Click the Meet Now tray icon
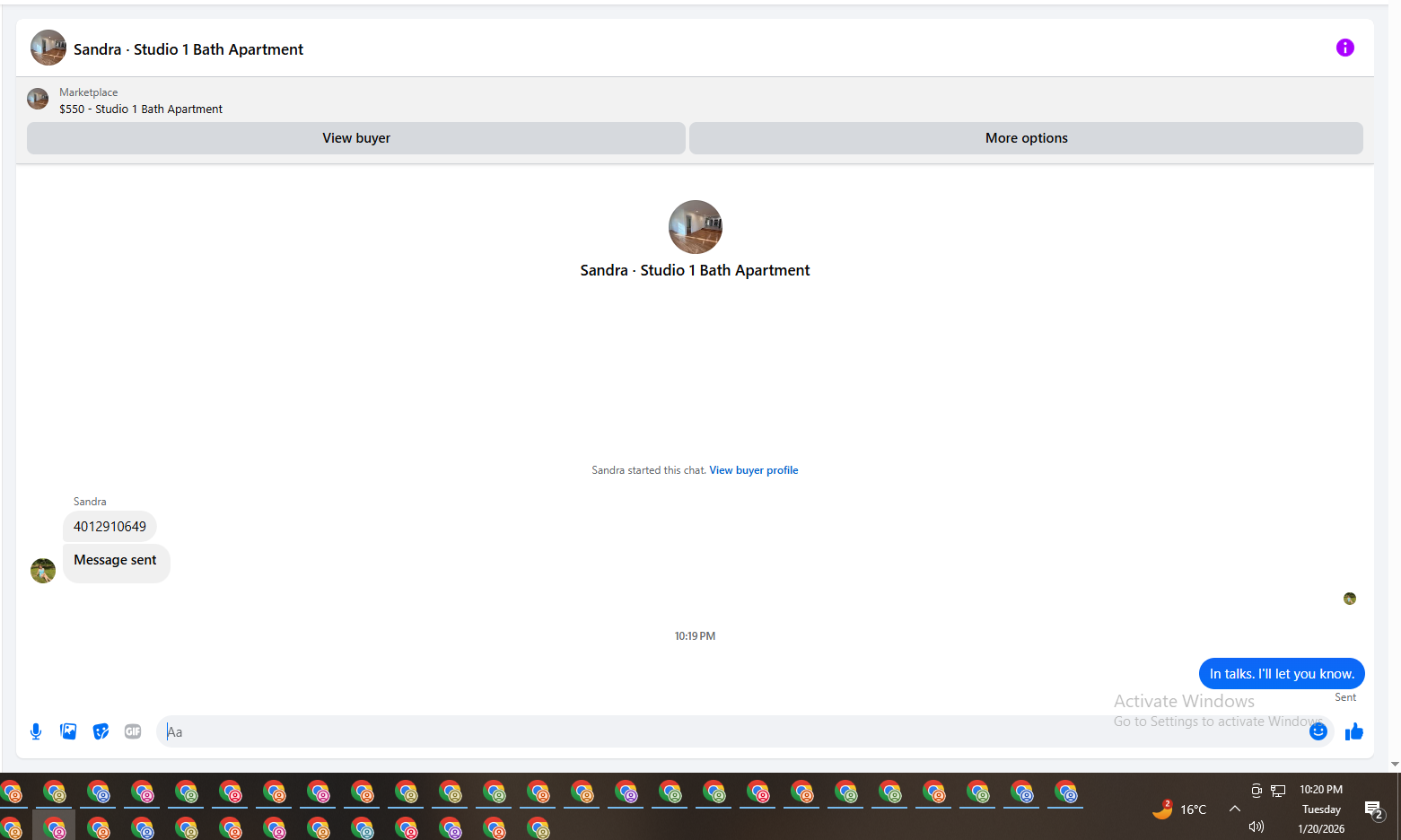 (x=1257, y=791)
